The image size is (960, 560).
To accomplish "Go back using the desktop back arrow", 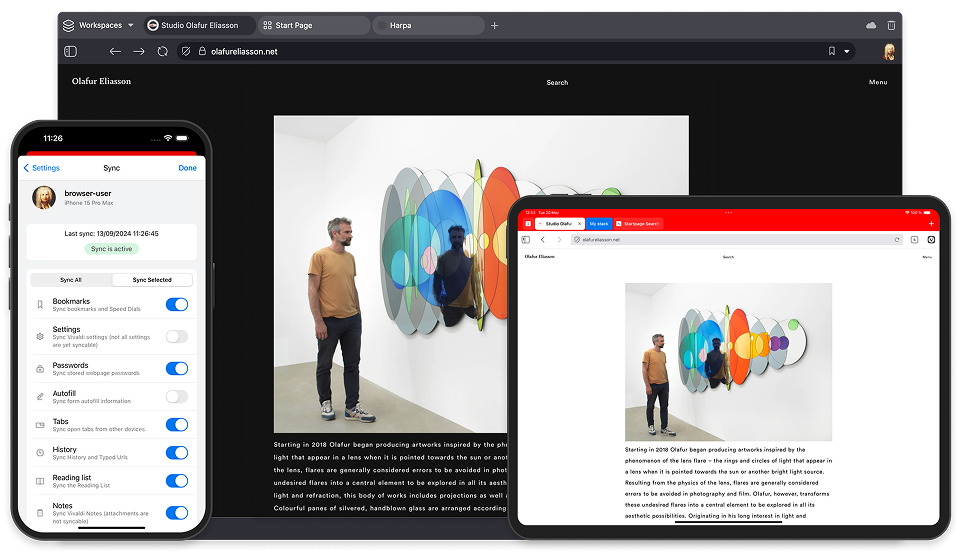I will (115, 51).
